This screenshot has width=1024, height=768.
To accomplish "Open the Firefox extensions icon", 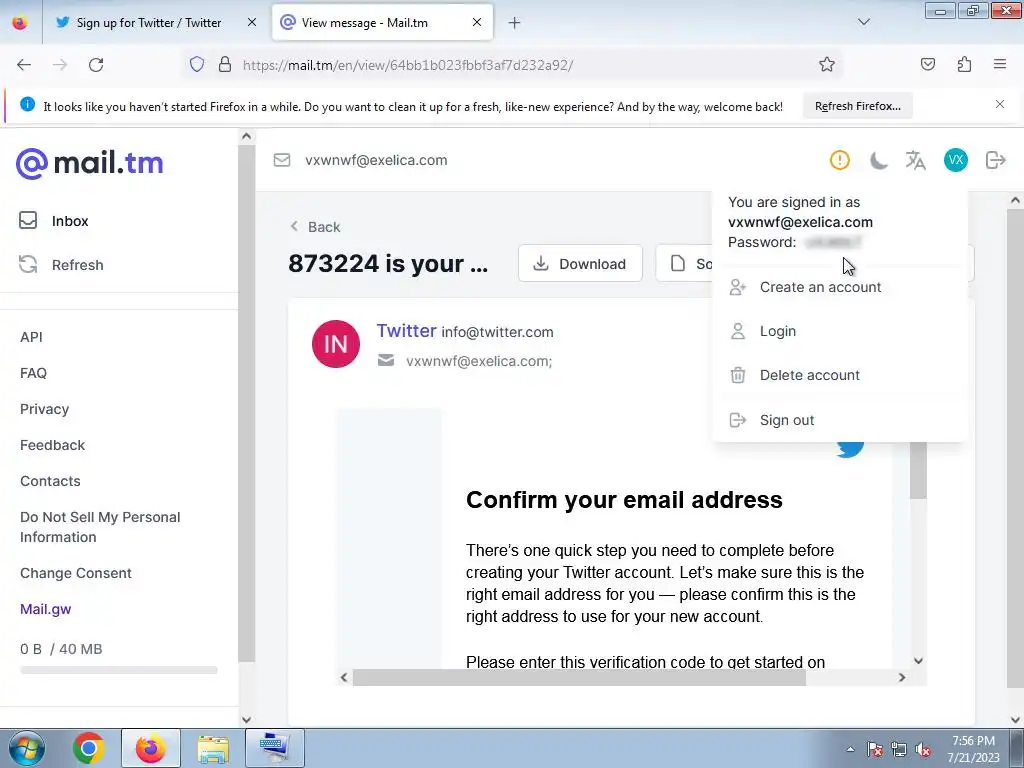I will tap(964, 64).
